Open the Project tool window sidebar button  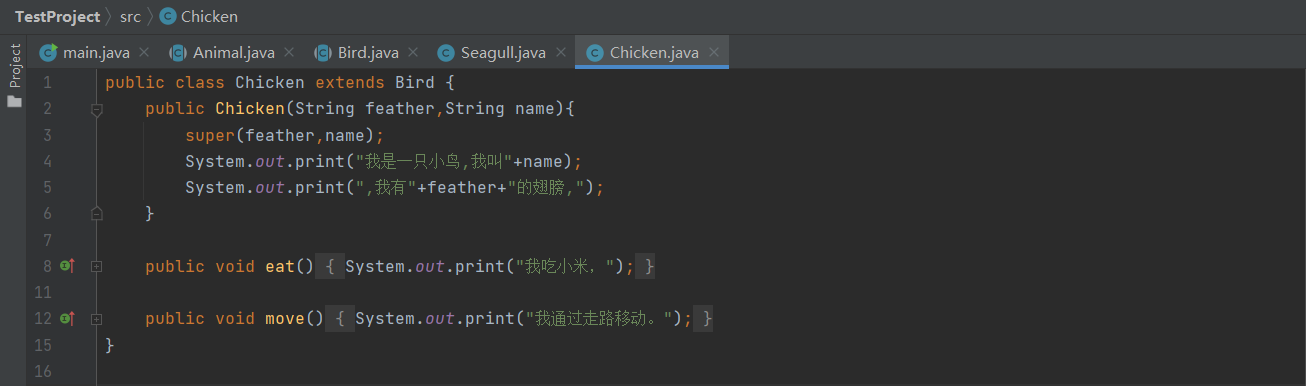(x=14, y=75)
